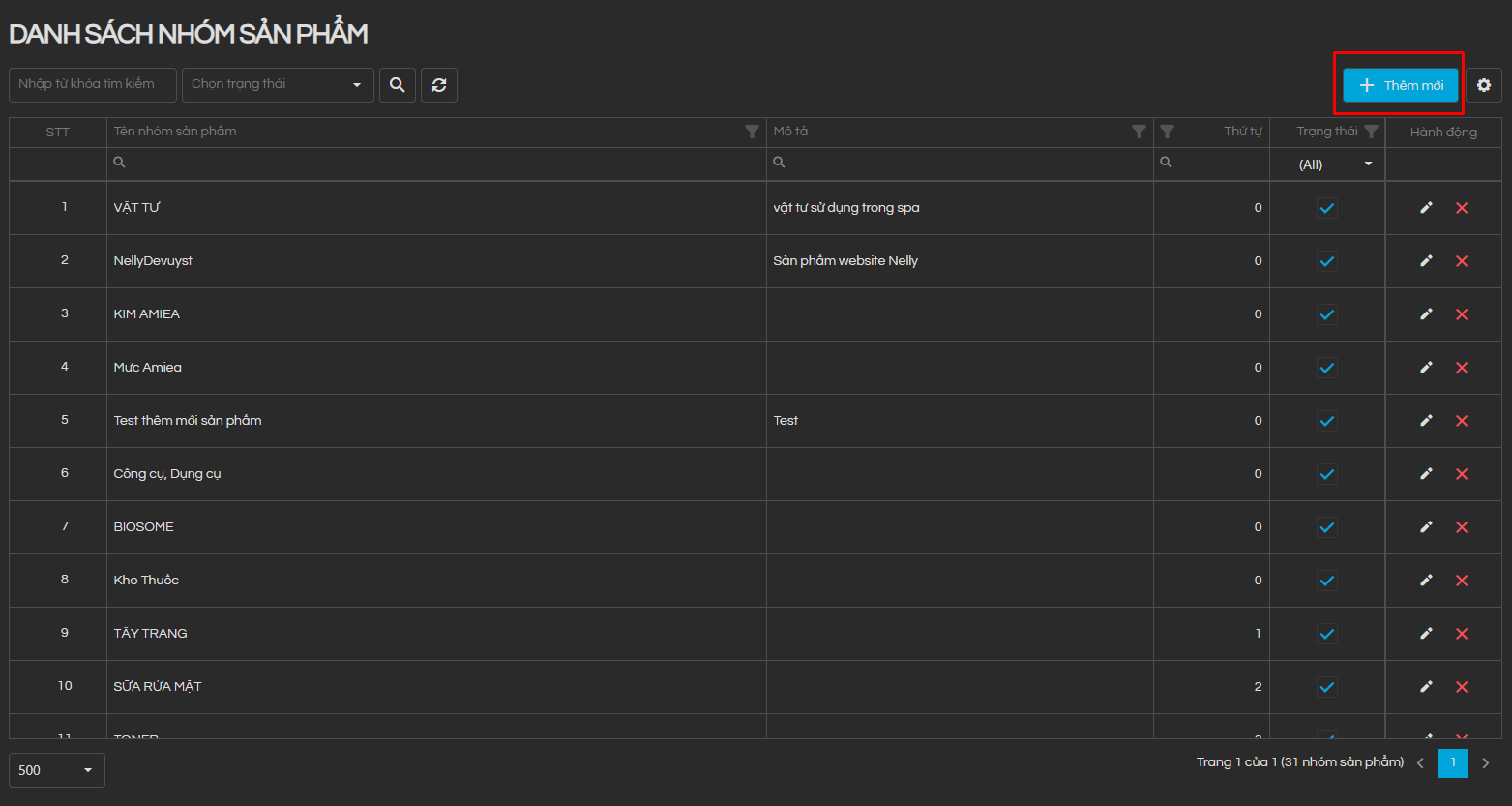This screenshot has height=806, width=1512.
Task: Expand the (All) status filter dropdown
Action: click(1335, 164)
